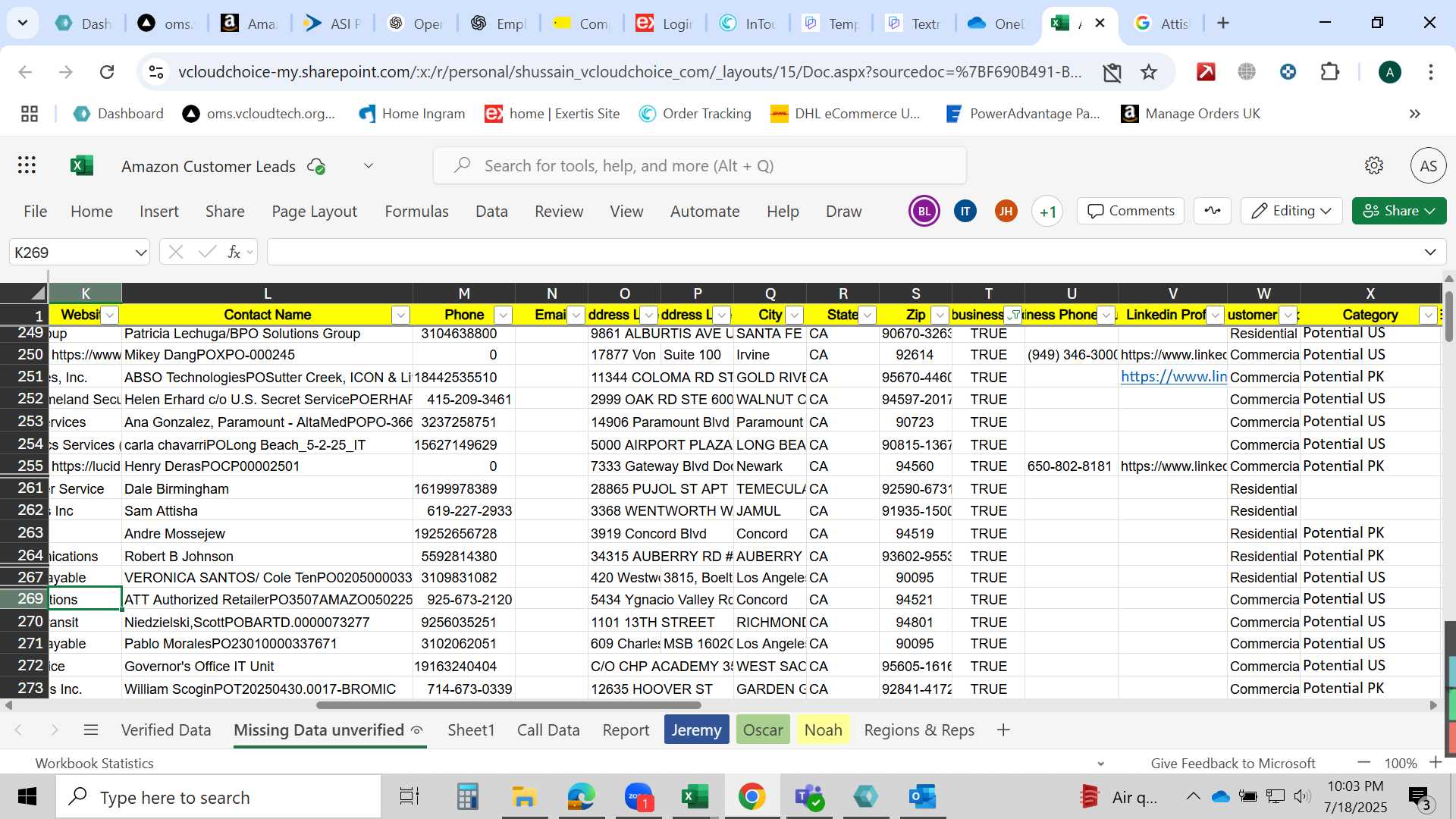Click in the search for tools box
Image resolution: width=1456 pixels, height=819 pixels.
pyautogui.click(x=699, y=165)
